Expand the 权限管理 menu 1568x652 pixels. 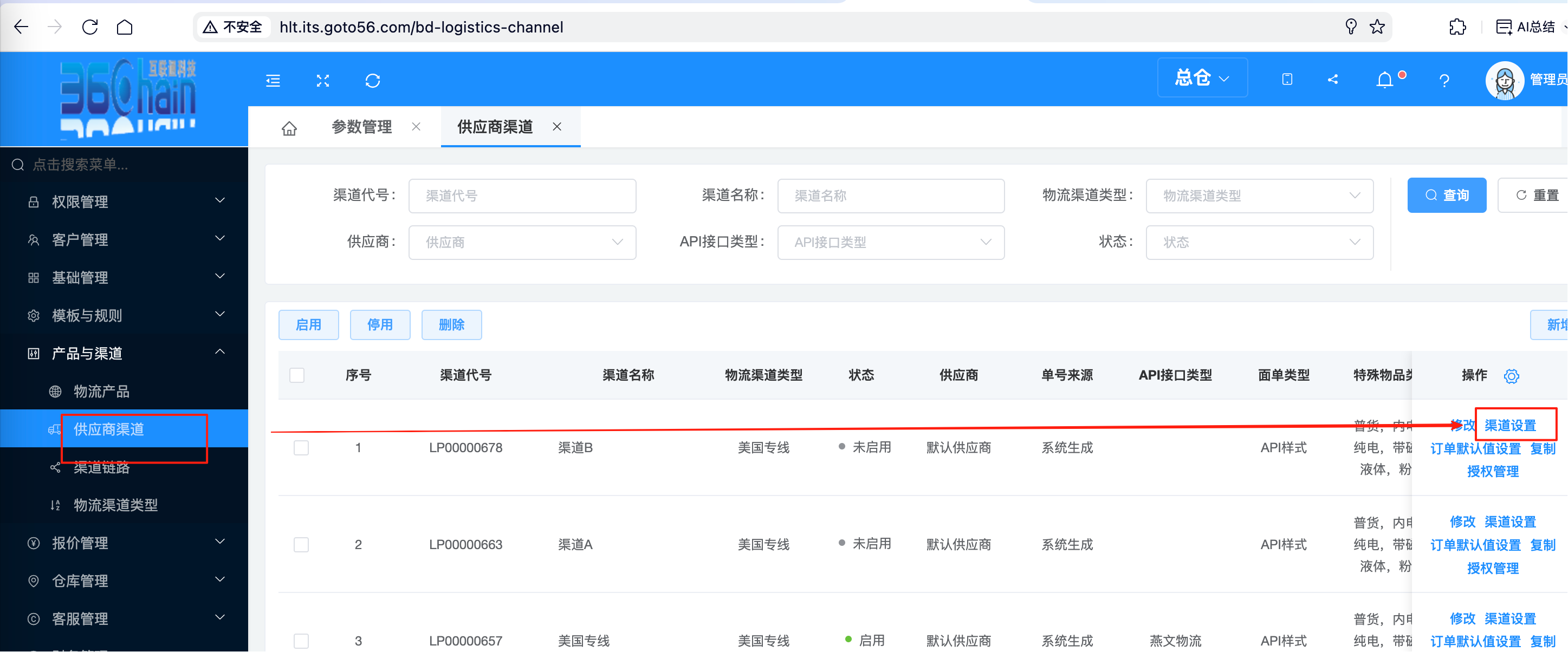tap(124, 201)
